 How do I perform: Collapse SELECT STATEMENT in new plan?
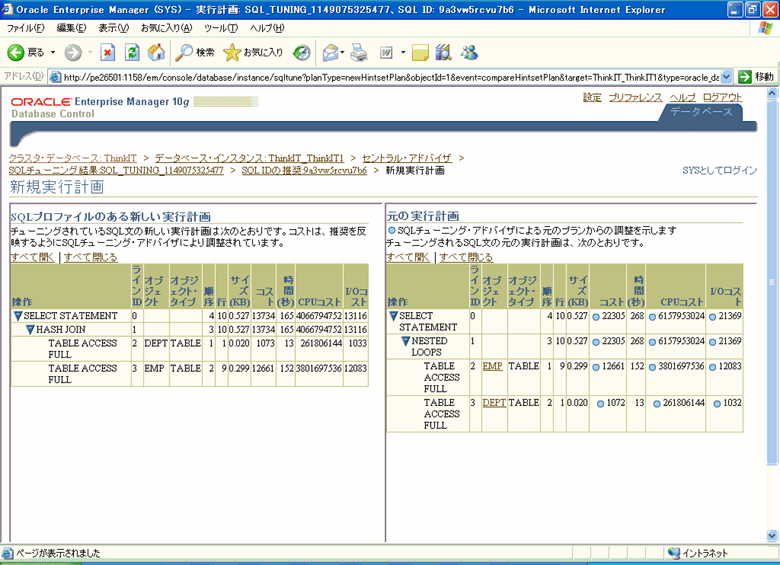point(18,316)
